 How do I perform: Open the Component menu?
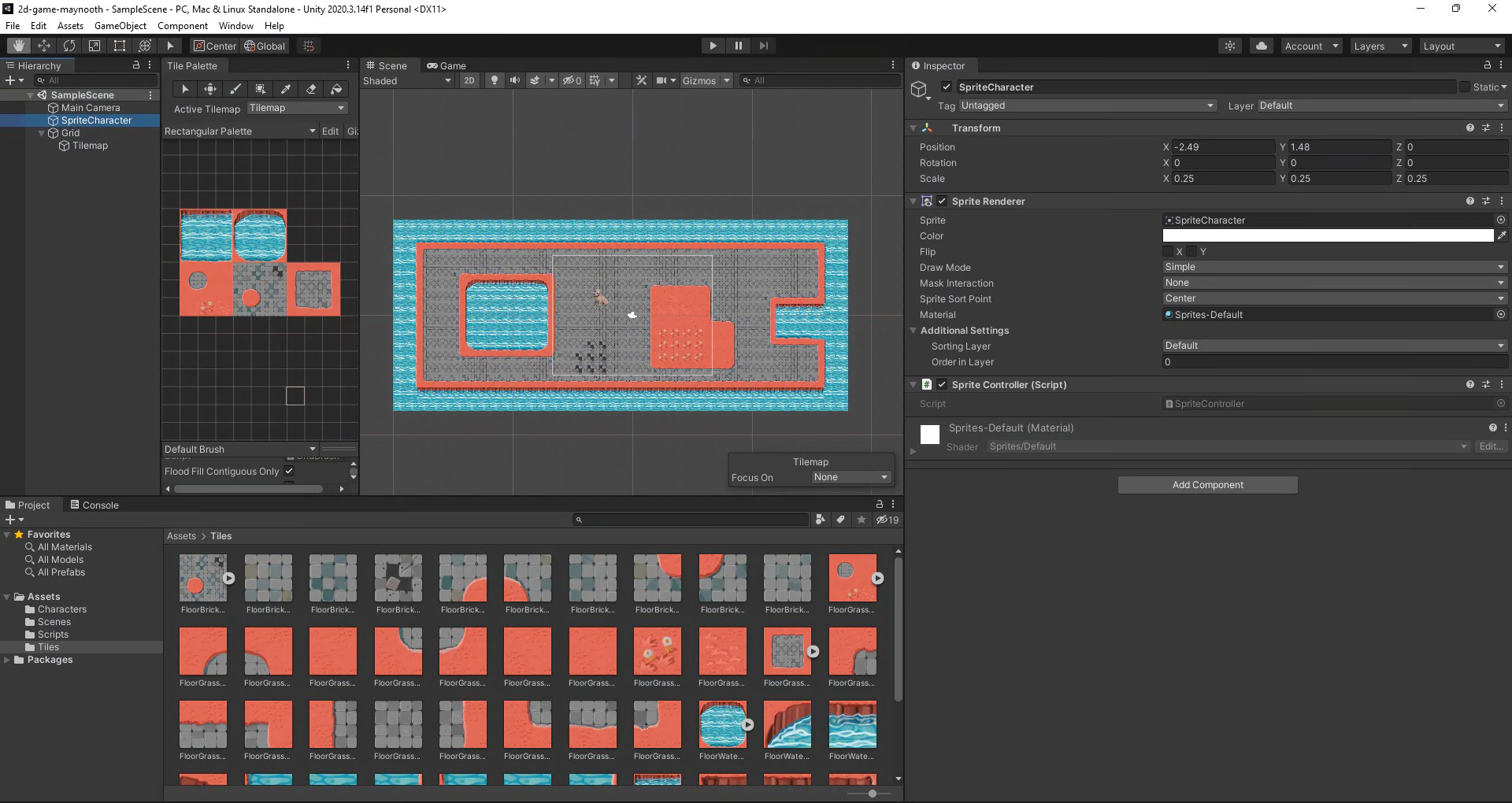click(183, 26)
